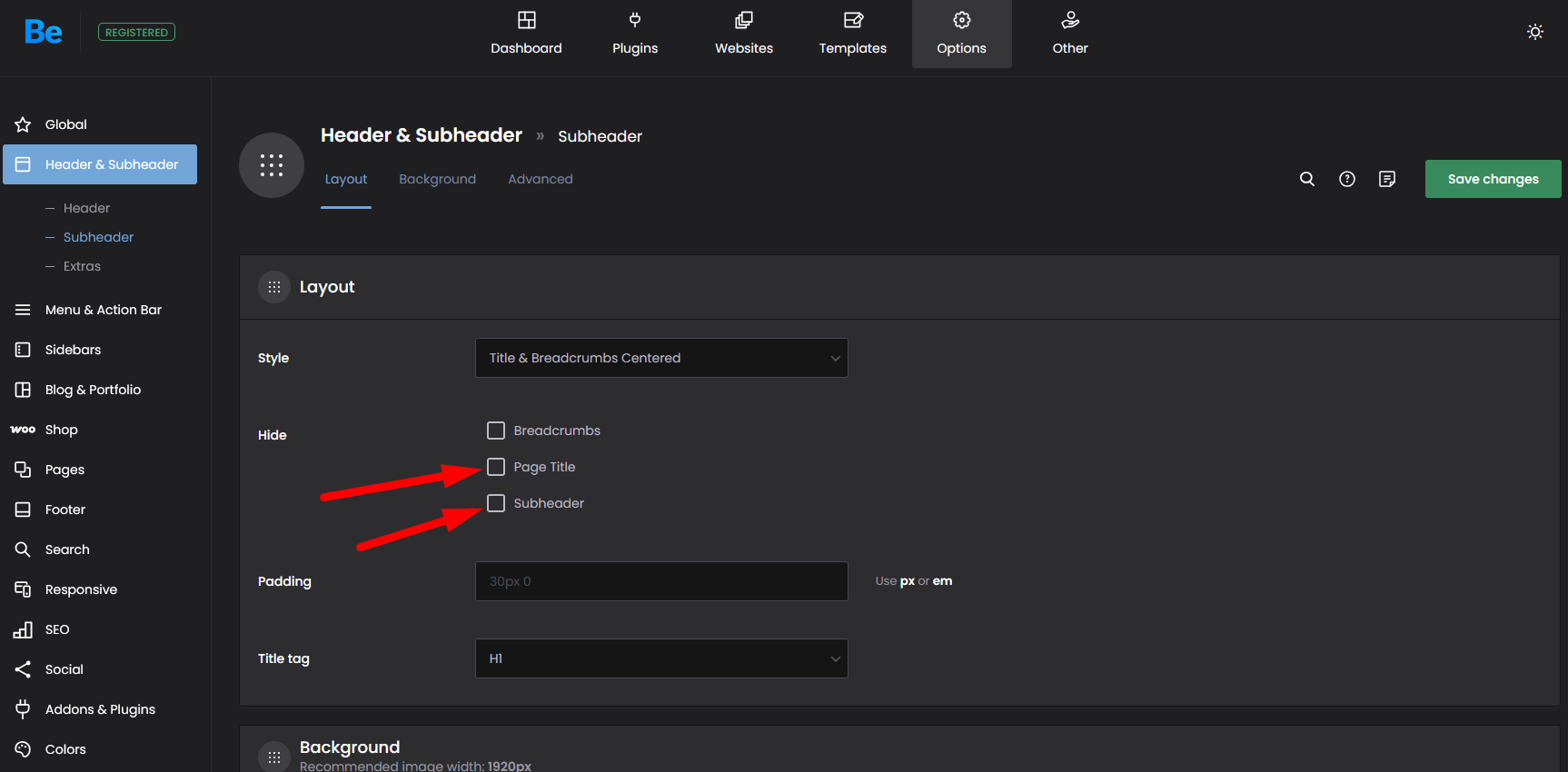
Task: Enable the Hide Breadcrumbs checkbox
Action: click(496, 431)
